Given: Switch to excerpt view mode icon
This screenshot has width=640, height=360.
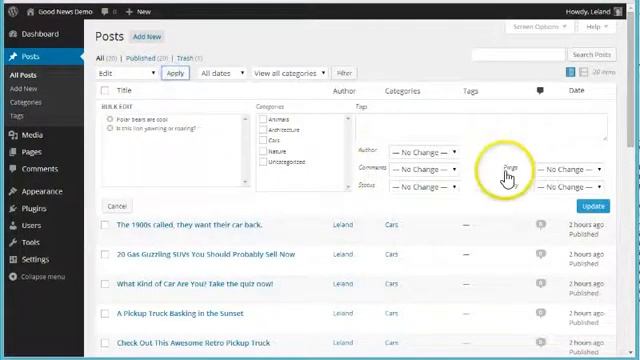Looking at the screenshot, I should coord(584,72).
